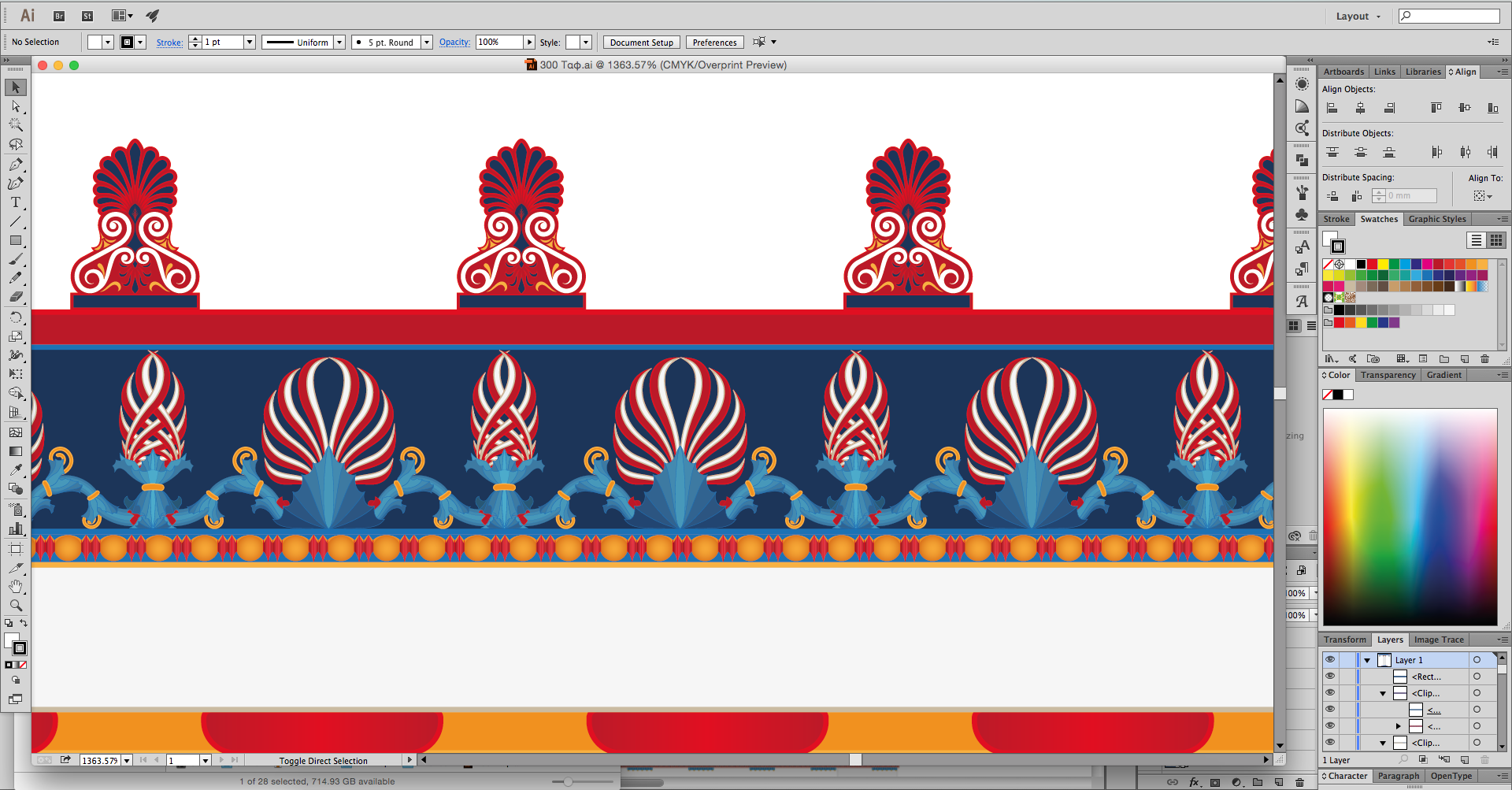
Task: Select the Artboard tool
Action: point(16,549)
